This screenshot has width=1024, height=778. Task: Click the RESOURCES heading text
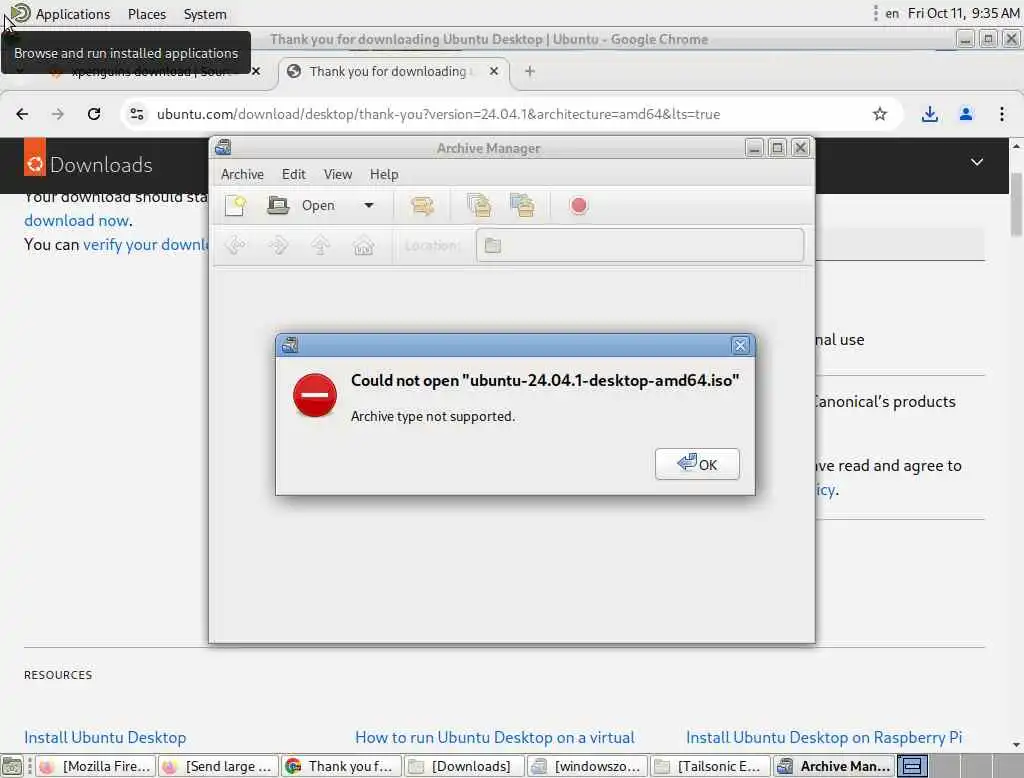point(58,675)
